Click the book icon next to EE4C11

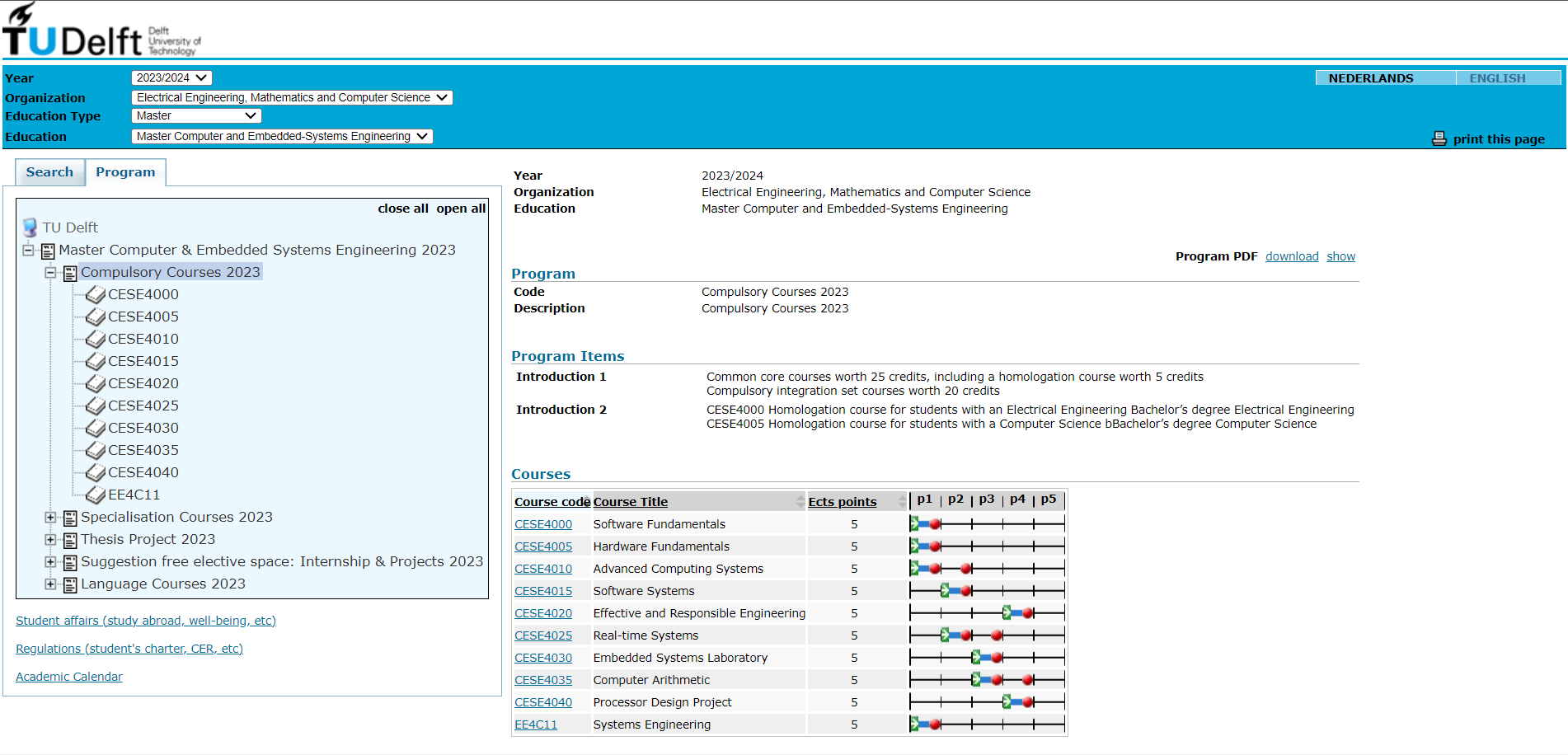coord(96,495)
